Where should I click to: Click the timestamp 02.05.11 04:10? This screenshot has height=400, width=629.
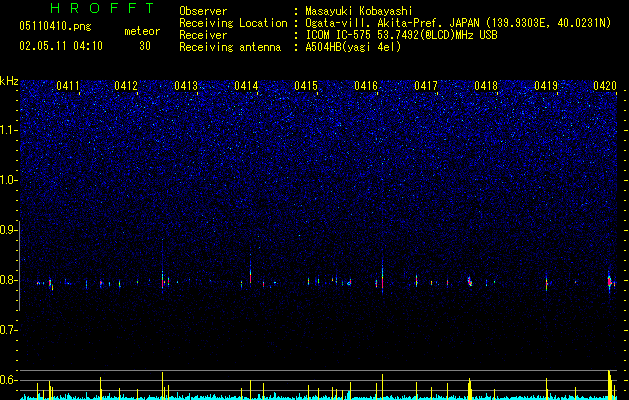pyautogui.click(x=61, y=46)
